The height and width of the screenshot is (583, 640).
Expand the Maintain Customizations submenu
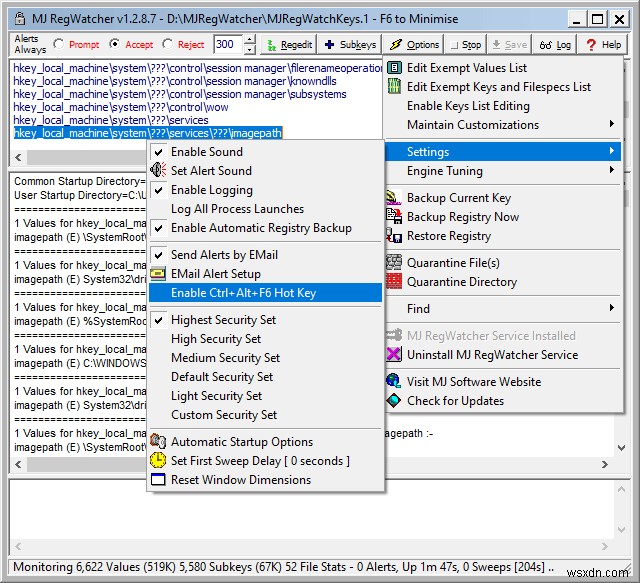[x=503, y=125]
